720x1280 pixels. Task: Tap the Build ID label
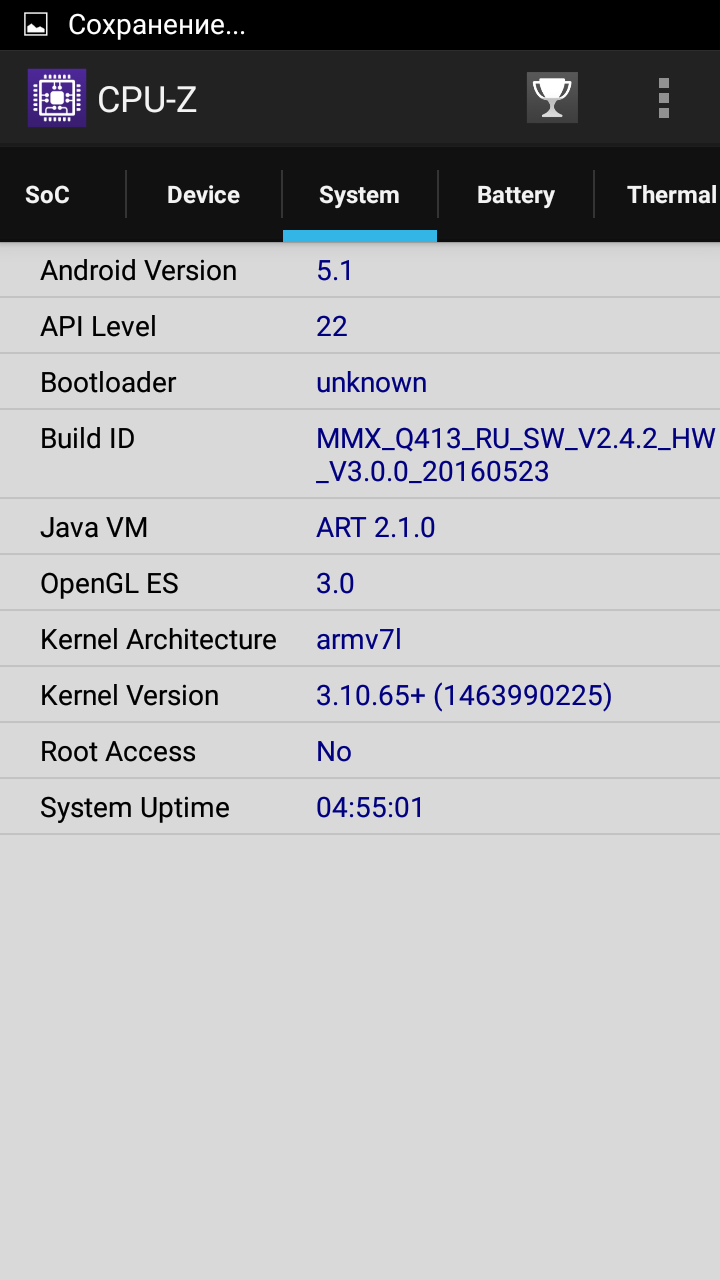(87, 439)
